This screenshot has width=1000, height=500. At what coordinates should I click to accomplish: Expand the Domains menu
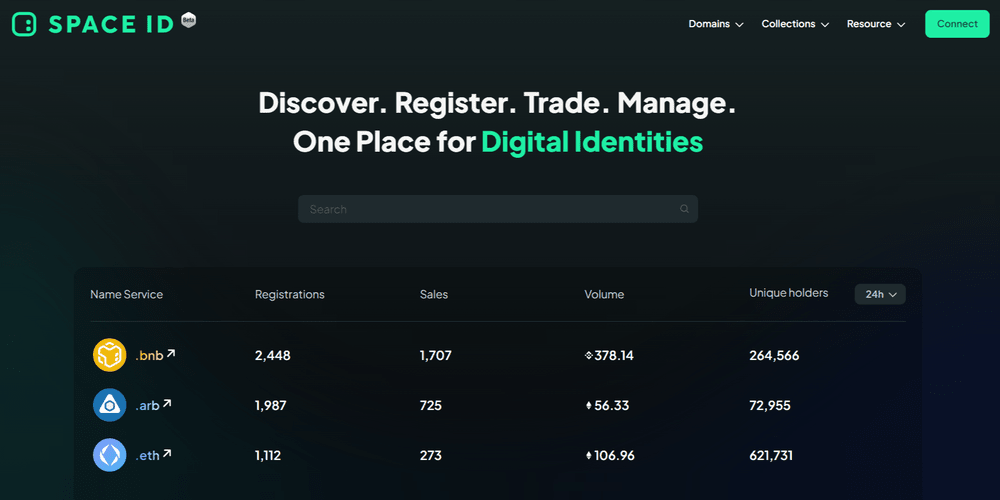coord(716,24)
